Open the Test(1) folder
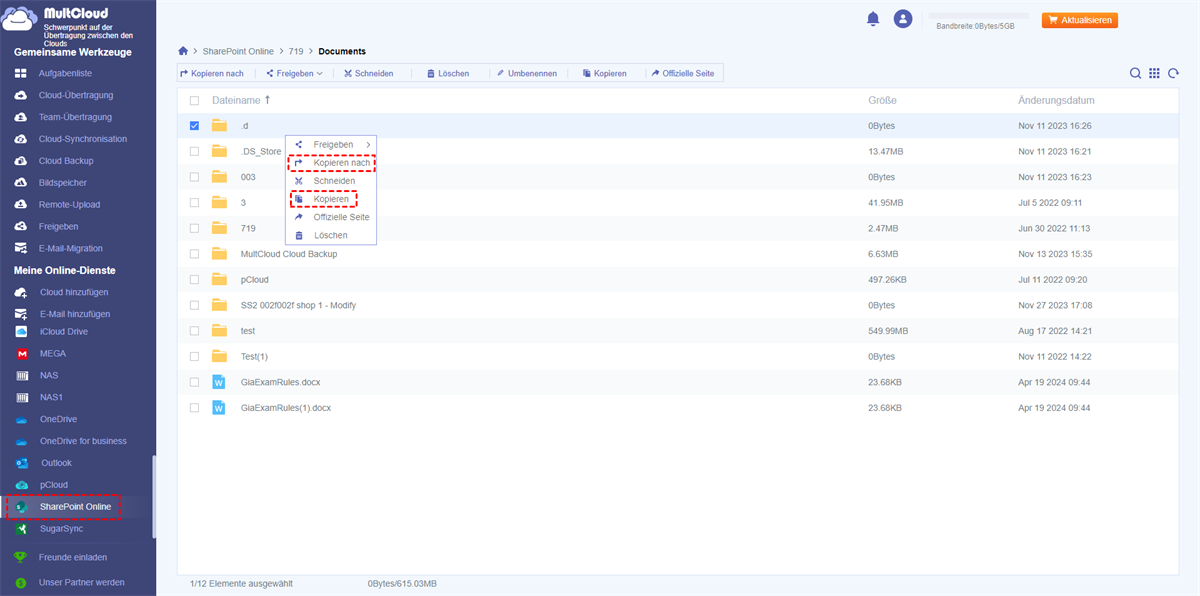 tap(254, 356)
